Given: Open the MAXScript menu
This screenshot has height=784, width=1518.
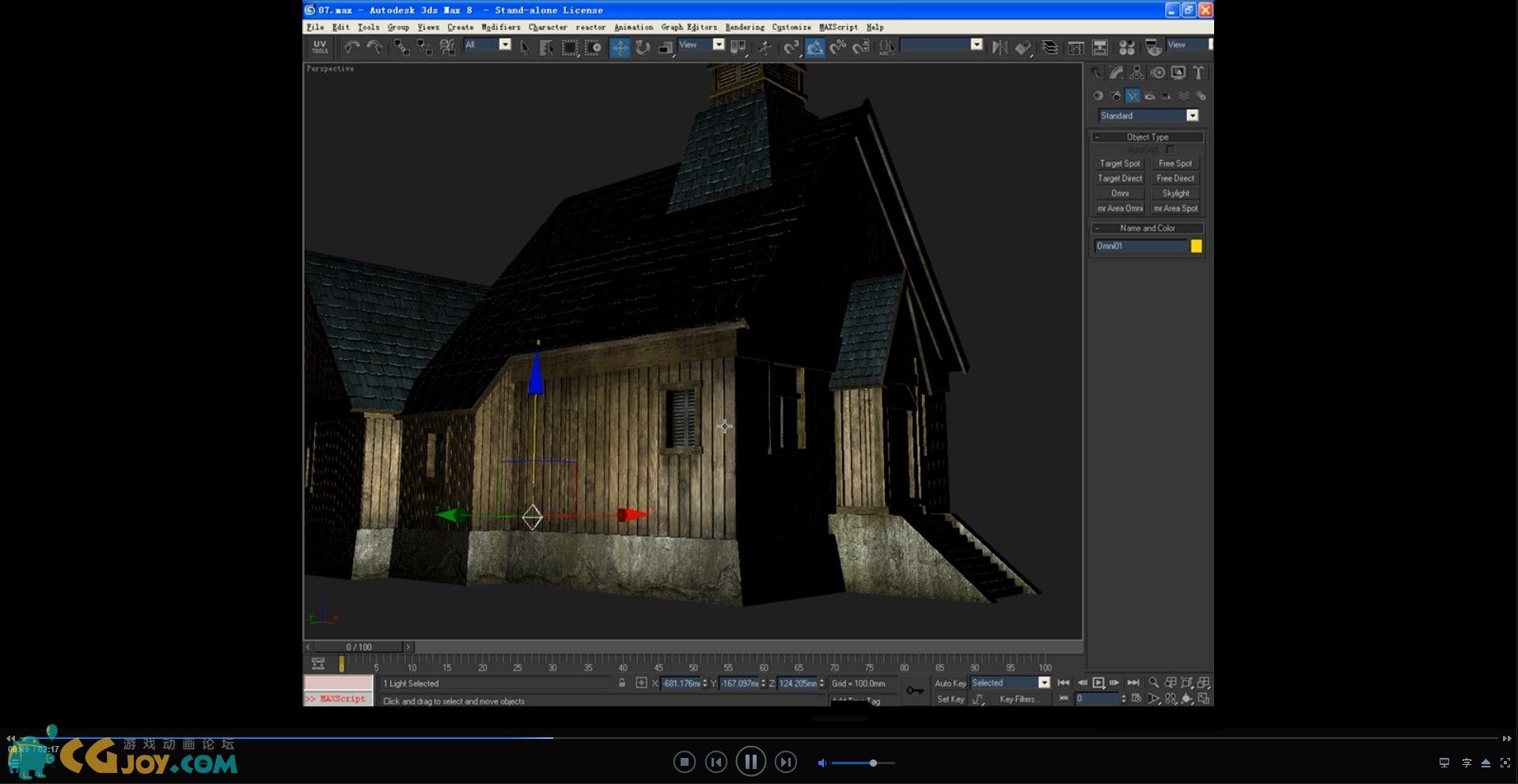Looking at the screenshot, I should click(x=838, y=27).
